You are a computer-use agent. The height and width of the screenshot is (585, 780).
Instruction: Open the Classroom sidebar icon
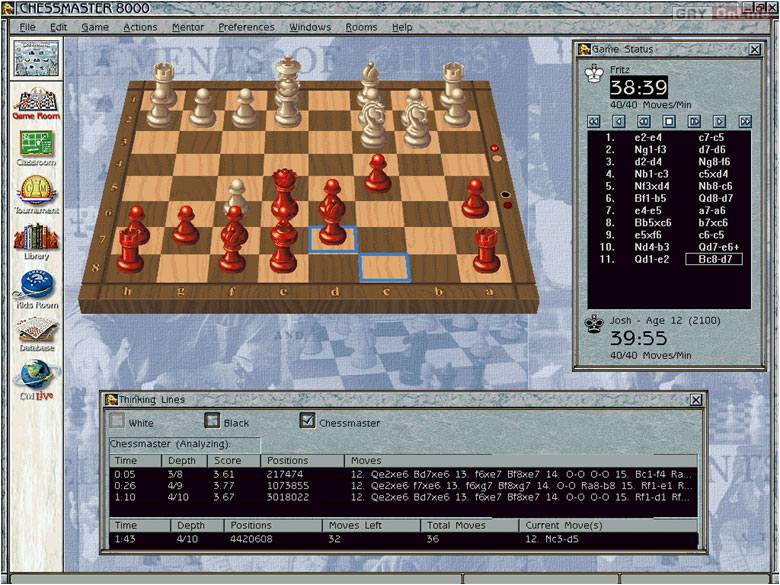click(36, 148)
